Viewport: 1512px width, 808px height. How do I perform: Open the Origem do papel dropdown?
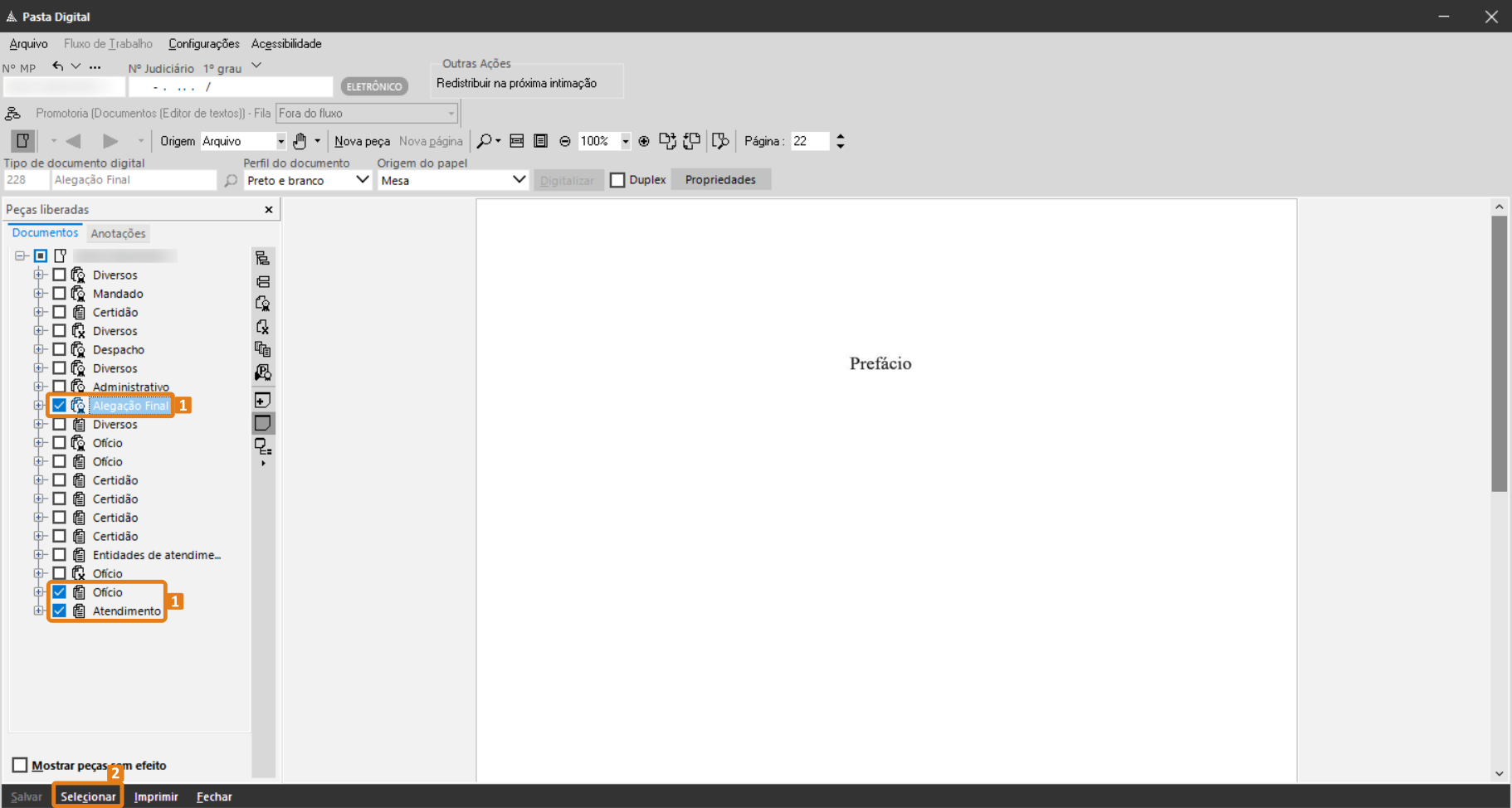pos(453,180)
